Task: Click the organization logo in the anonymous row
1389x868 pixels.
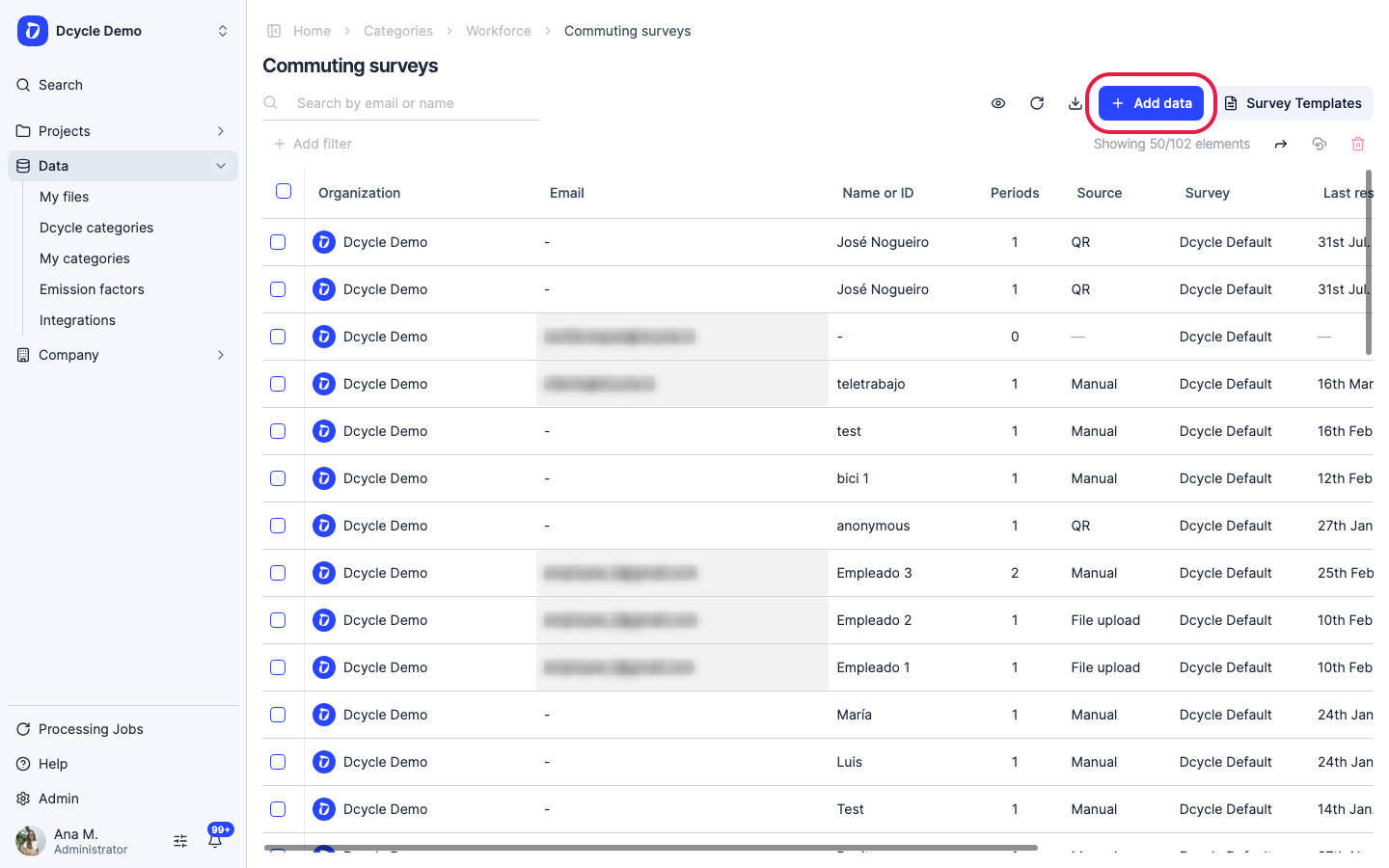Action: [324, 526]
